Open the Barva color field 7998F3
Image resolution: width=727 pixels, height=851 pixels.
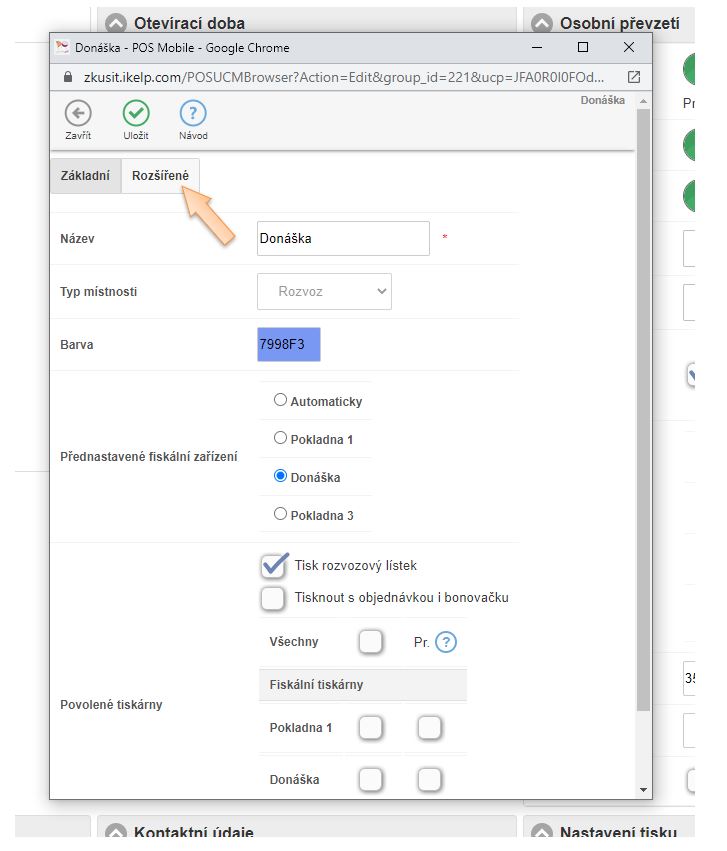[x=289, y=345]
